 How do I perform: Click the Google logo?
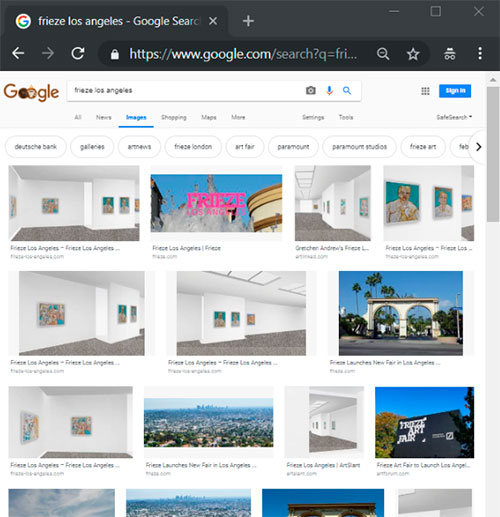[31, 92]
